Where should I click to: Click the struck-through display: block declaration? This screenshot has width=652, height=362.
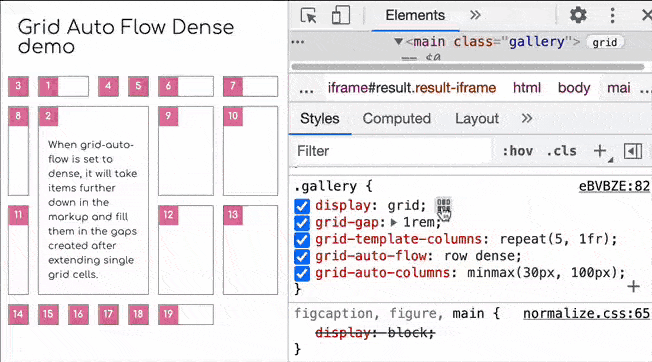[375, 332]
